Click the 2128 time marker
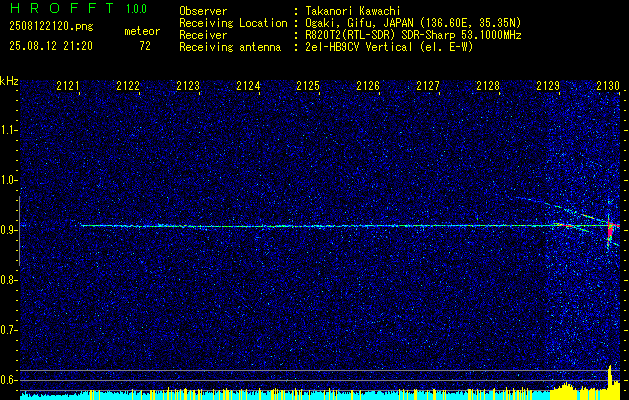The image size is (629, 400). tap(488, 86)
